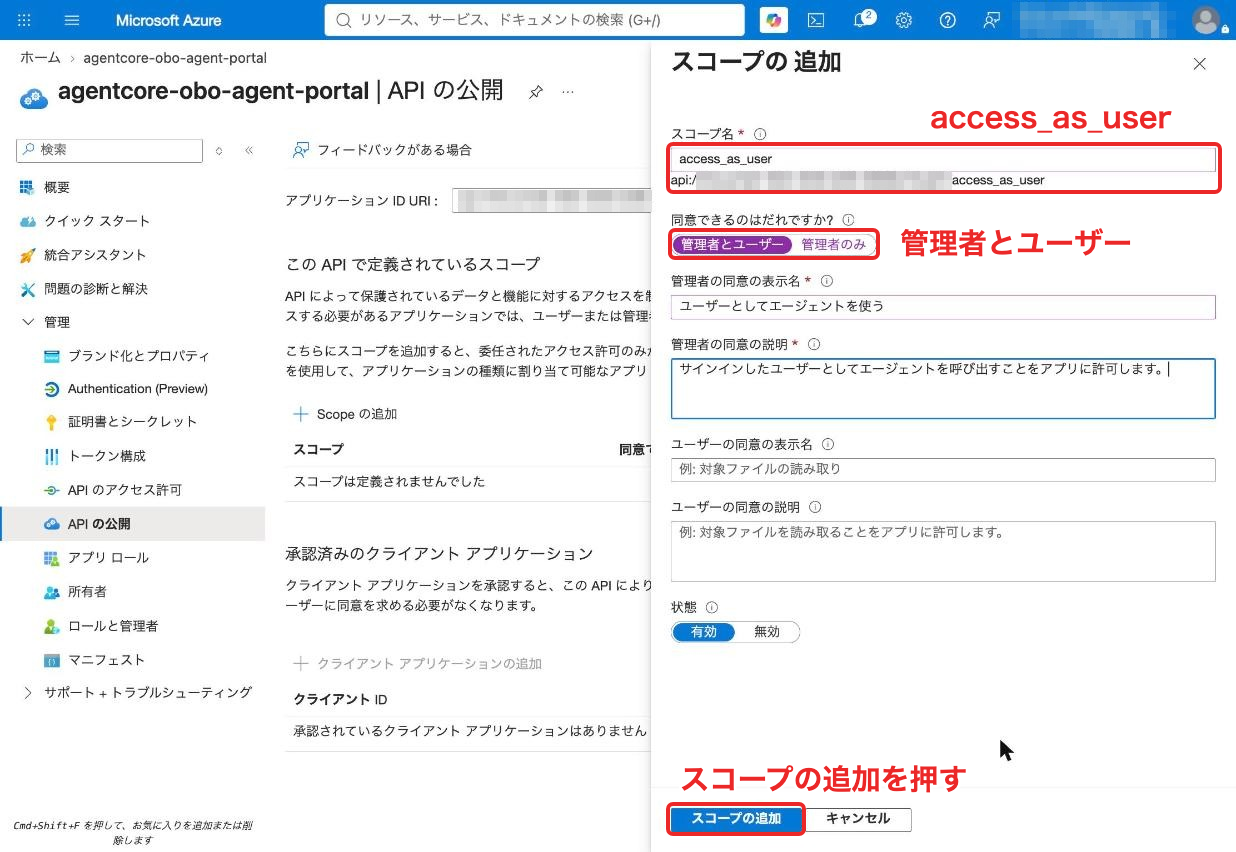The height and width of the screenshot is (852, 1236).
Task: Show info tooltip for ユーザーの同意の説明
Action: (815, 508)
